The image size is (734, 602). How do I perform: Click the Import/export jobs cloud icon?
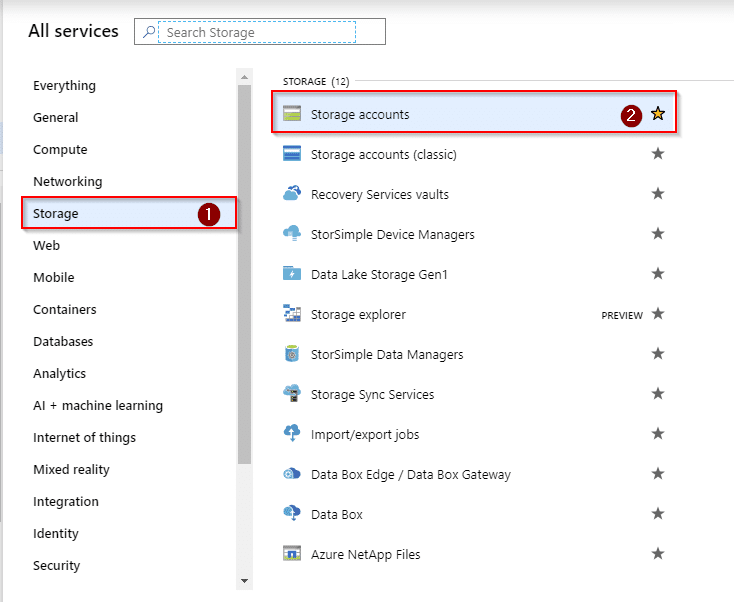[x=292, y=433]
